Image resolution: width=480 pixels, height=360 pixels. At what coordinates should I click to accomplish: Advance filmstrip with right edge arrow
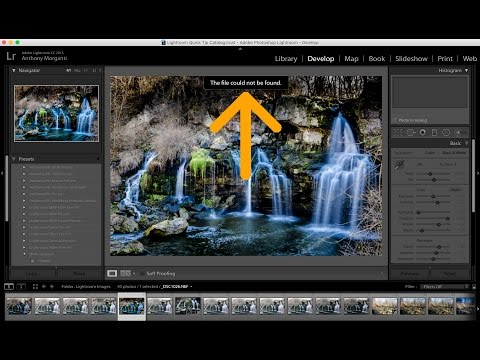click(x=478, y=309)
